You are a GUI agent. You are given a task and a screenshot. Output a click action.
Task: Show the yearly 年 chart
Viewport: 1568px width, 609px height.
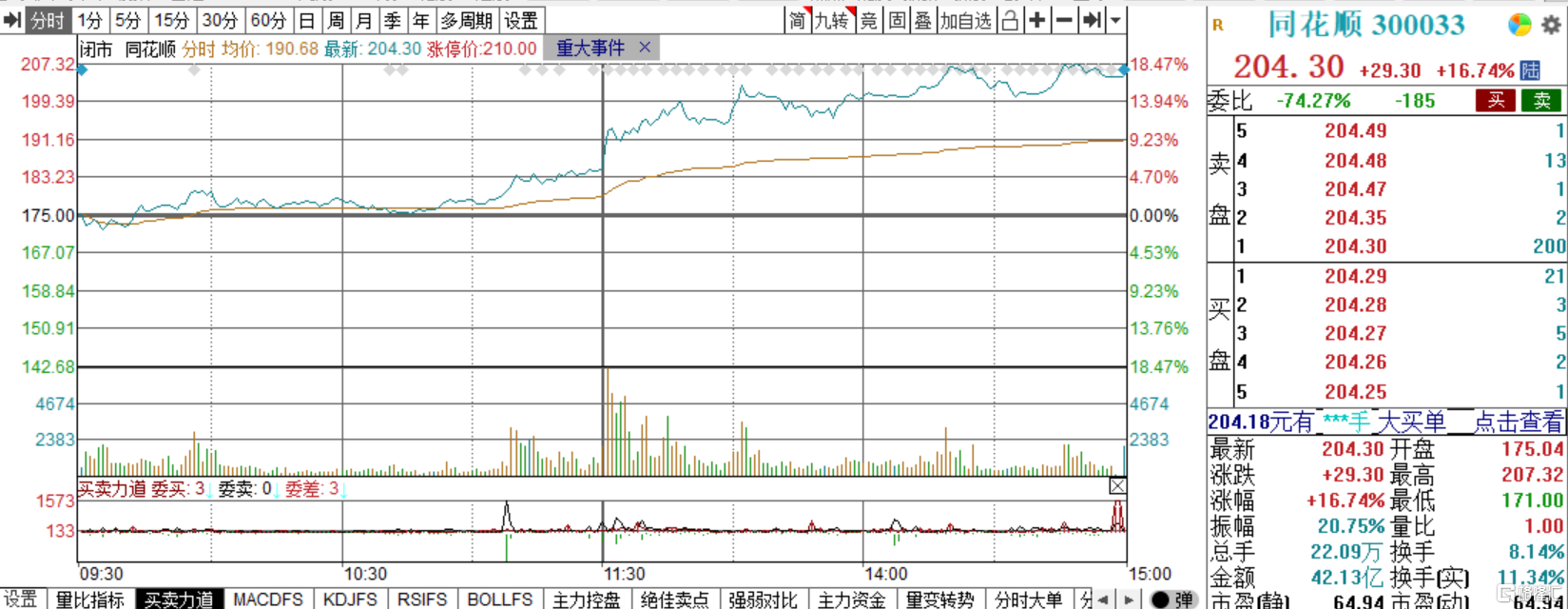click(420, 20)
